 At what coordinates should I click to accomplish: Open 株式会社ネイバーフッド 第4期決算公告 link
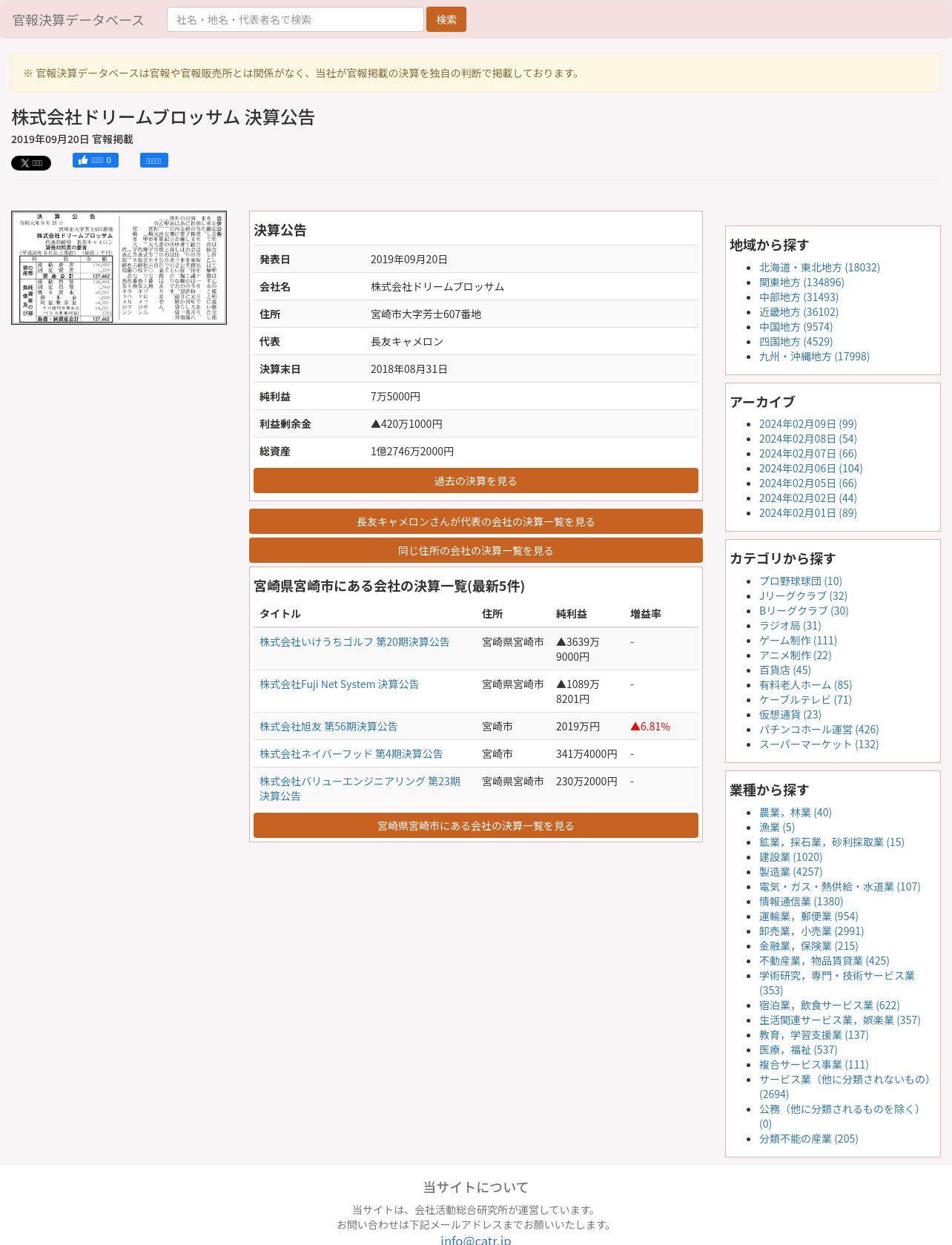click(x=351, y=754)
